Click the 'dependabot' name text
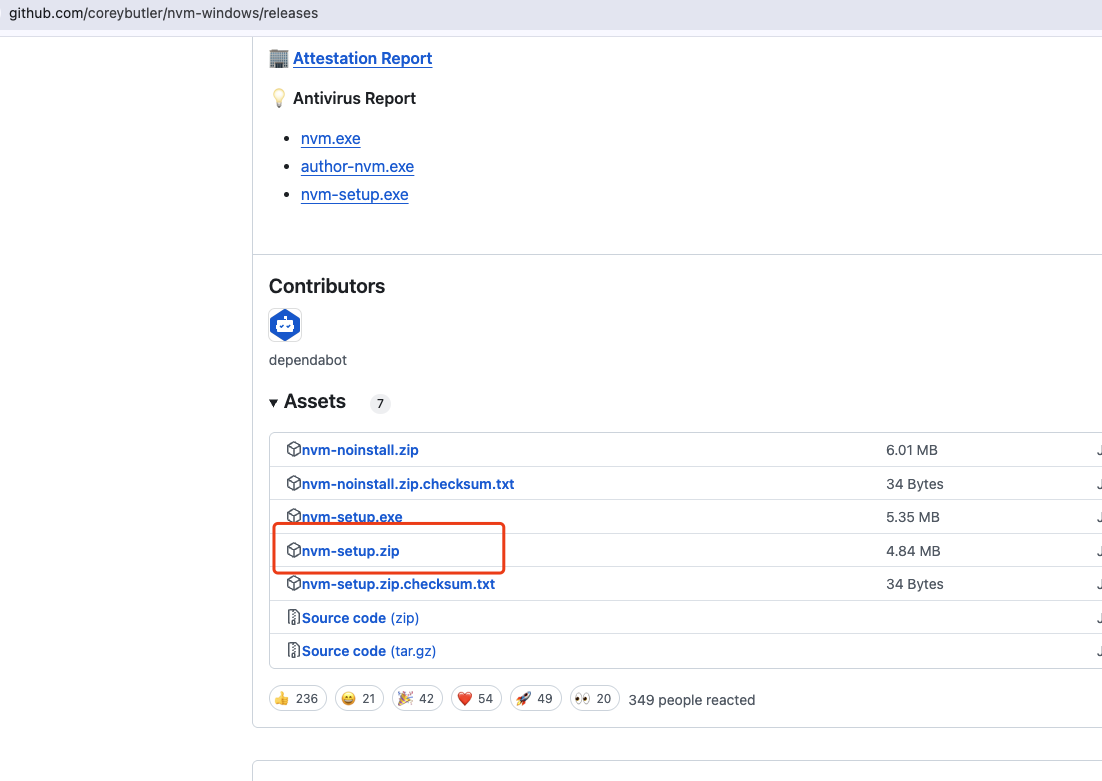 (x=308, y=360)
